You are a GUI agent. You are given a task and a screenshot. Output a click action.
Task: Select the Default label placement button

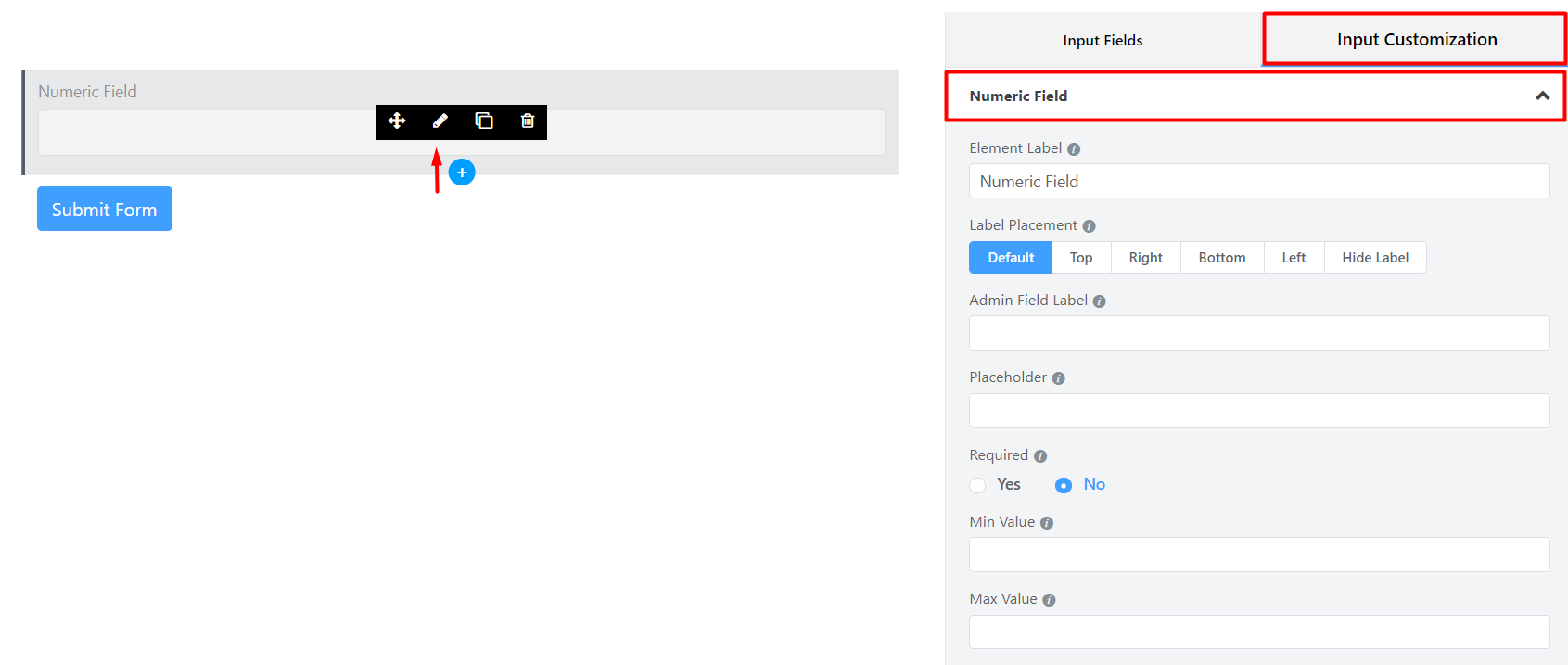(x=1011, y=258)
